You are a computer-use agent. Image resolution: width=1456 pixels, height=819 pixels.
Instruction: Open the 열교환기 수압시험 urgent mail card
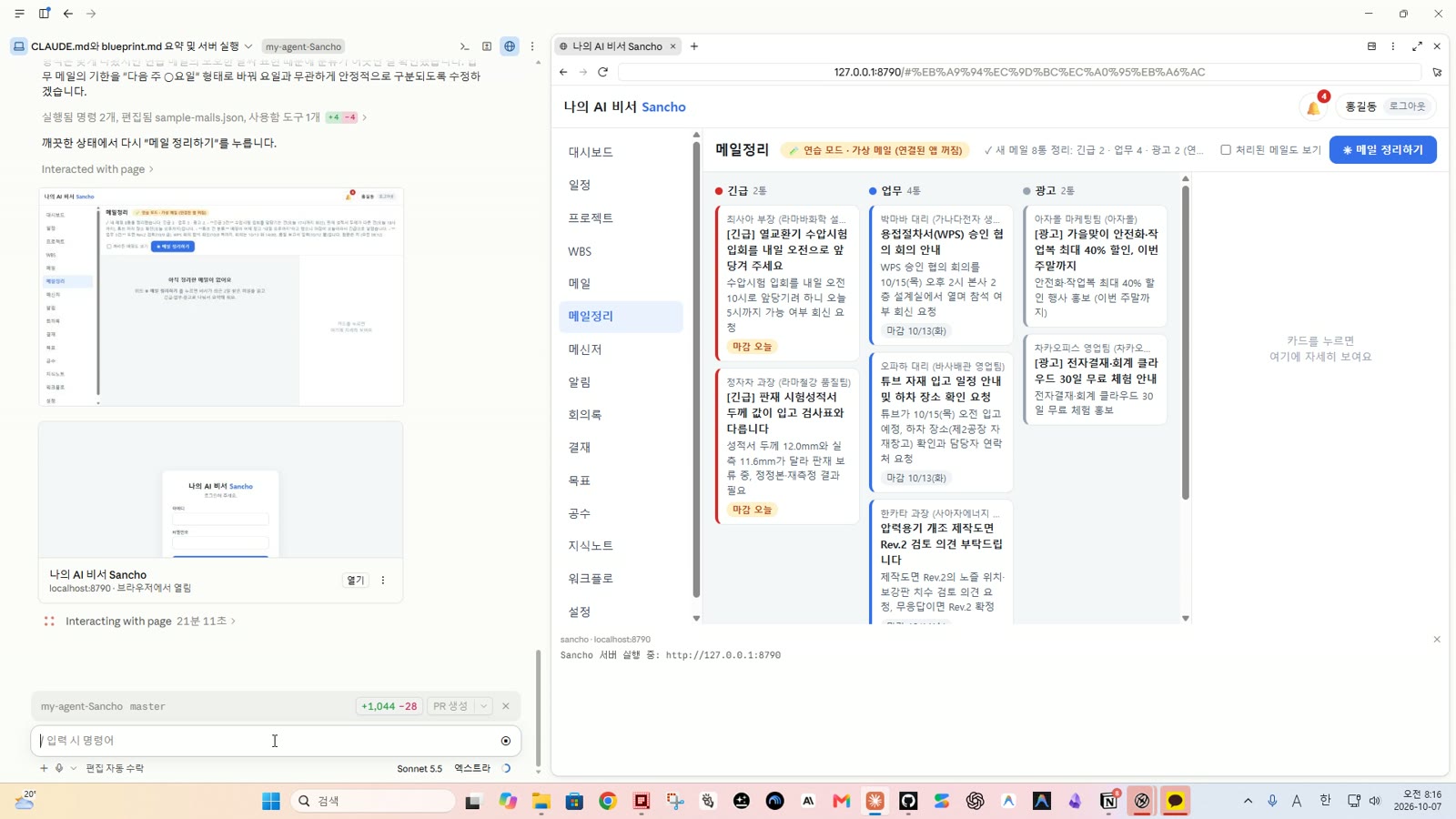[787, 283]
